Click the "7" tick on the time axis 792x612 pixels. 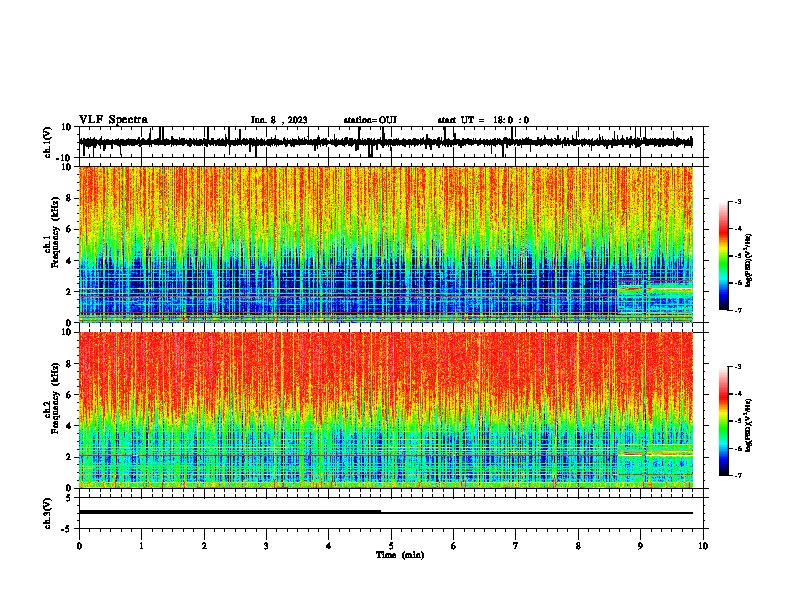pos(516,546)
